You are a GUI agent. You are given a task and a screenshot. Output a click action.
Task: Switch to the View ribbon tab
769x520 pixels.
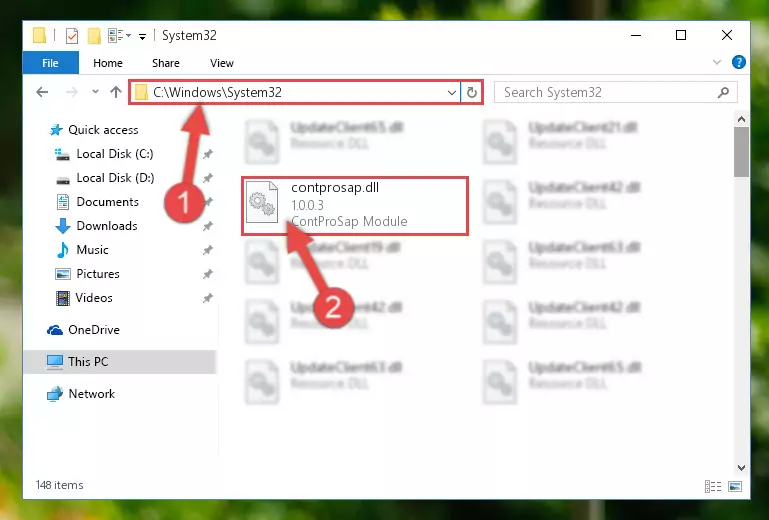coord(222,63)
